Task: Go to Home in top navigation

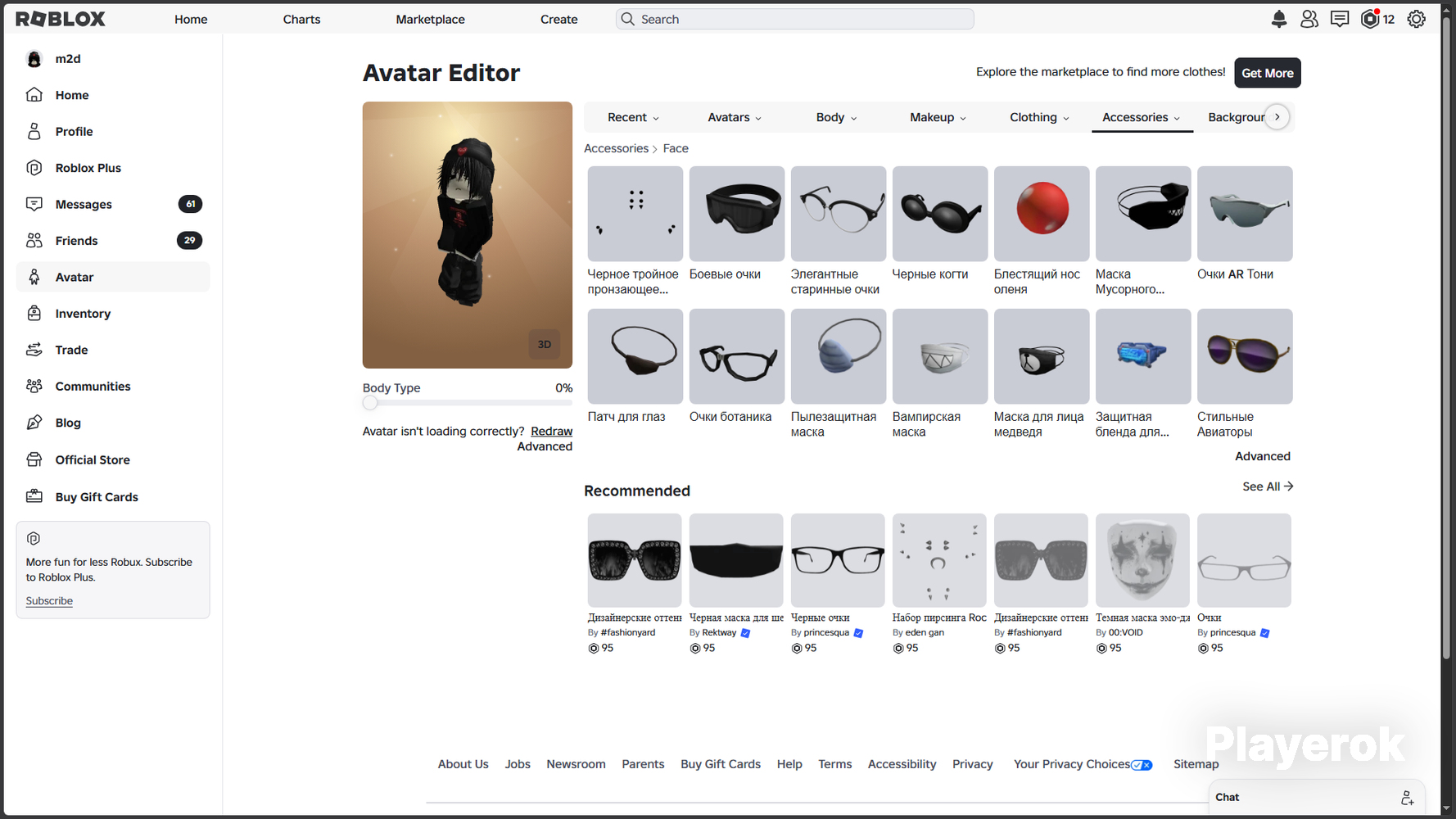Action: pos(191,19)
